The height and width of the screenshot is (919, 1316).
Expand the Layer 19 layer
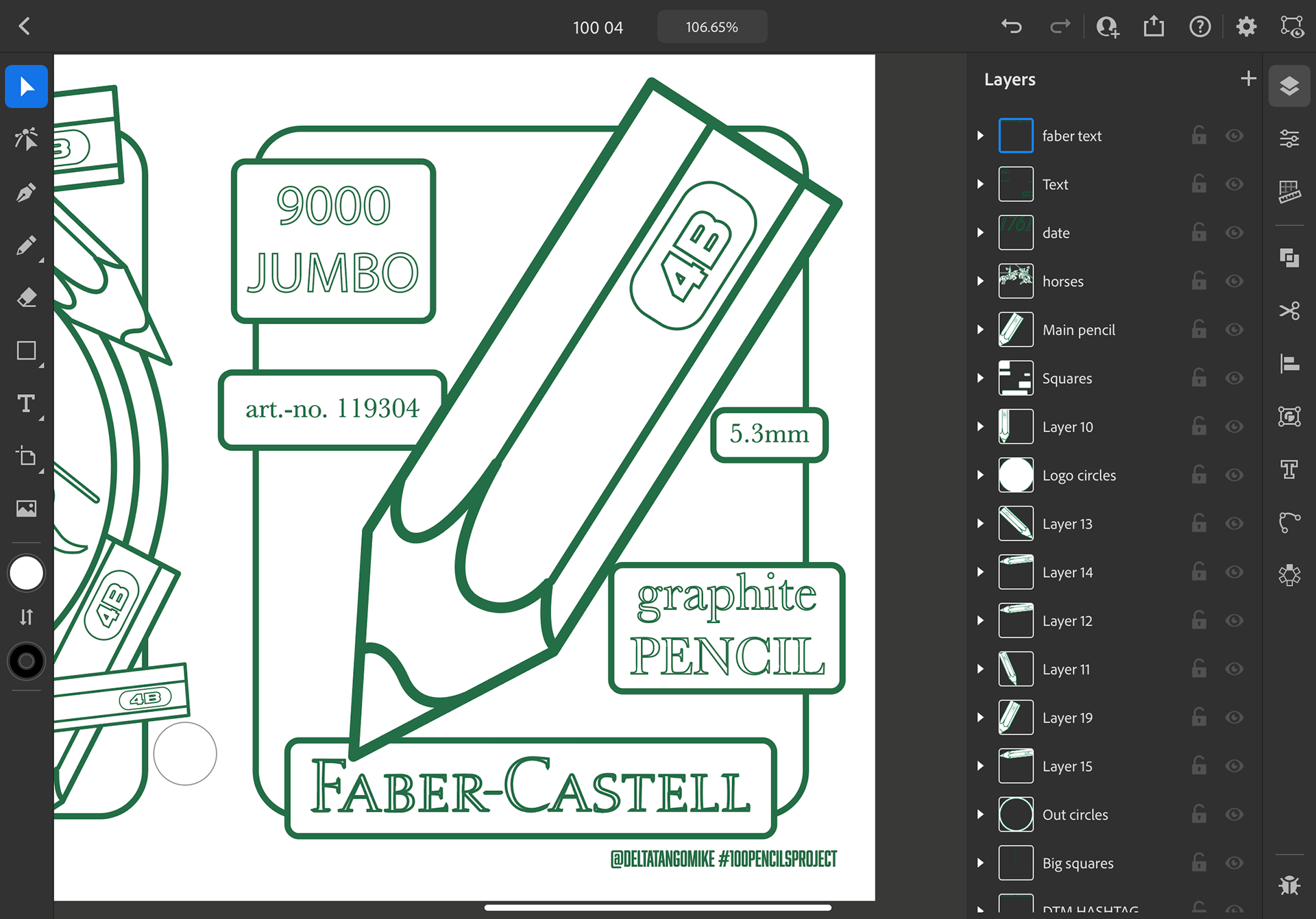point(980,718)
